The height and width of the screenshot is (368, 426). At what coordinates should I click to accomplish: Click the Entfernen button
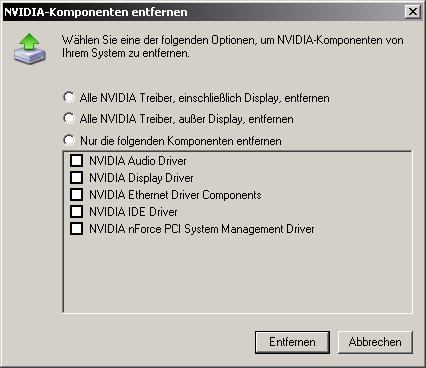click(292, 342)
